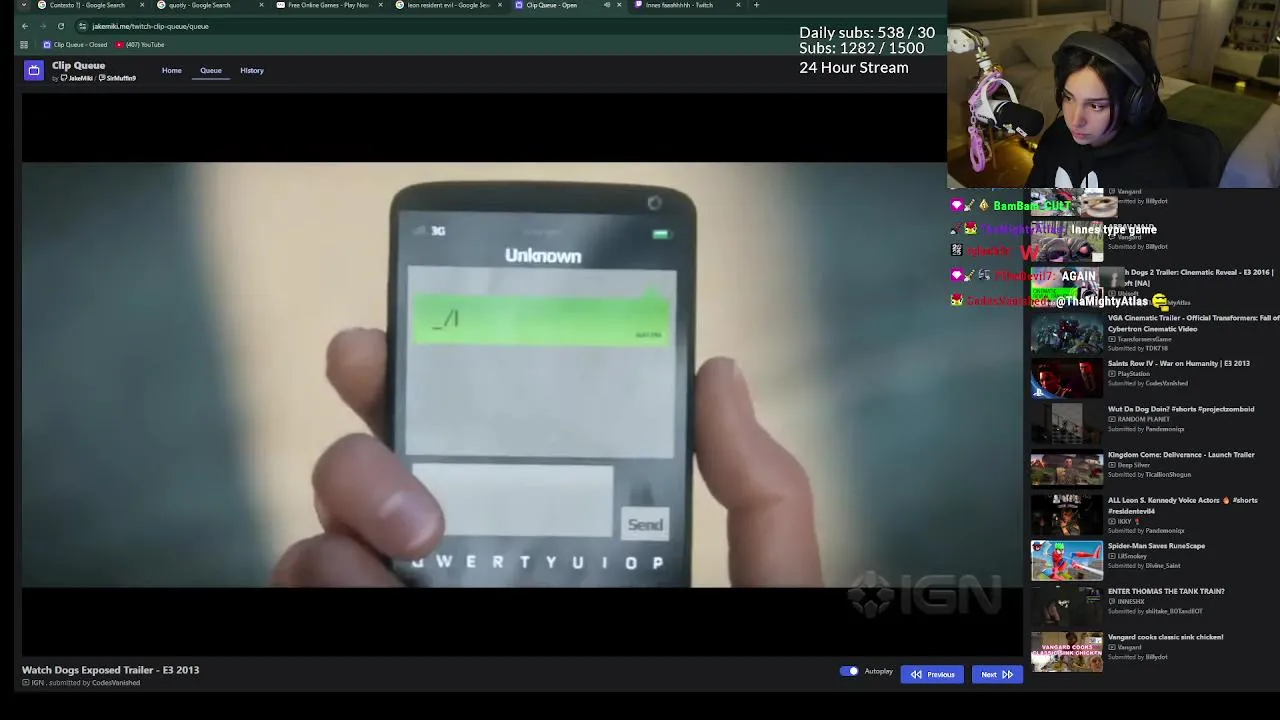This screenshot has height=720, width=1280.
Task: Open the Kingdom Come: Deliverance thumbnail
Action: (x=1067, y=469)
